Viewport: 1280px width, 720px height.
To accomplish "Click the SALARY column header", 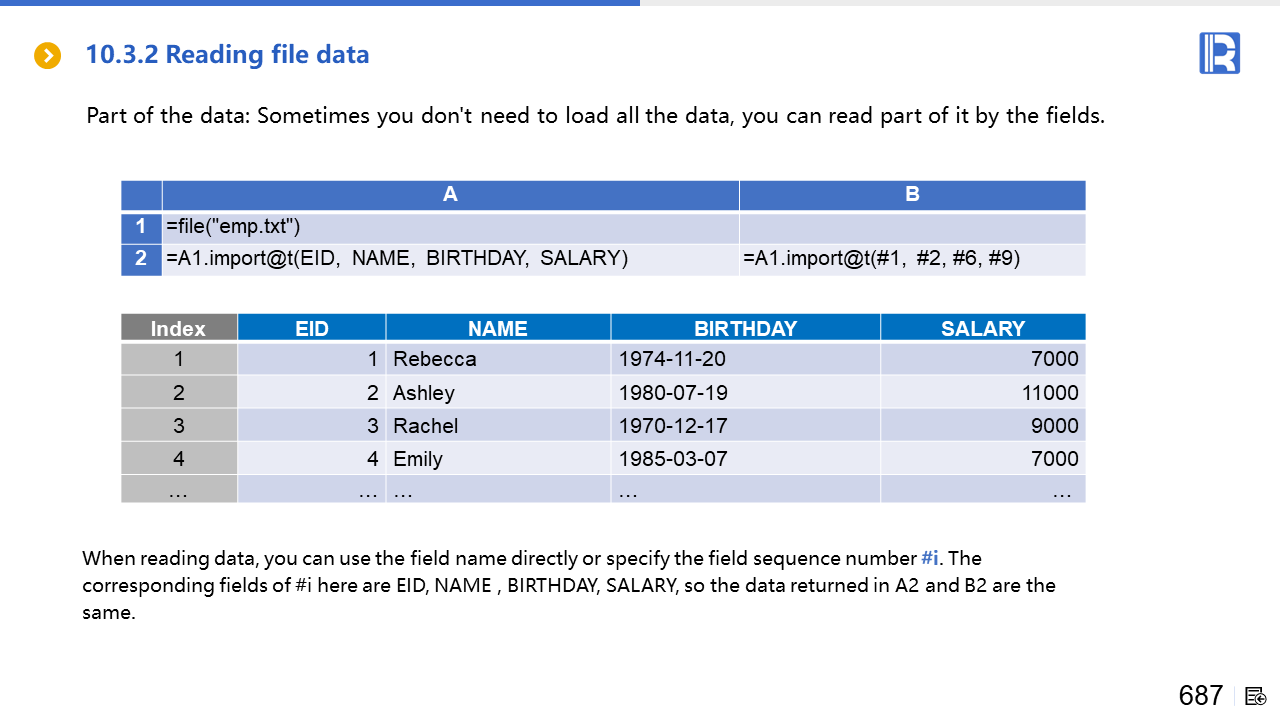I will (x=982, y=328).
